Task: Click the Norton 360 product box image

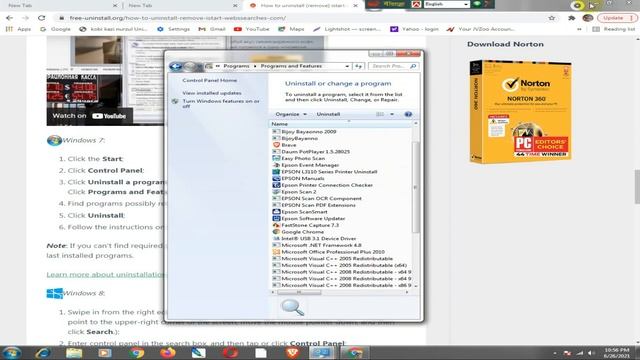Action: pyautogui.click(x=520, y=111)
